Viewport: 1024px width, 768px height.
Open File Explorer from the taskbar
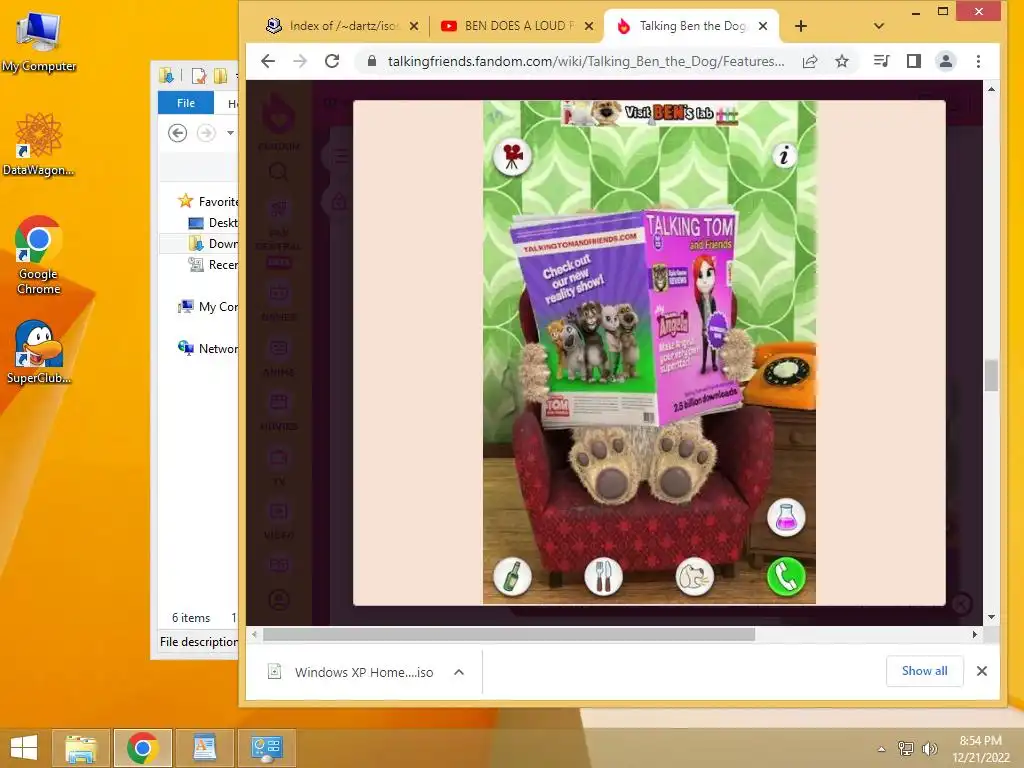coord(80,748)
